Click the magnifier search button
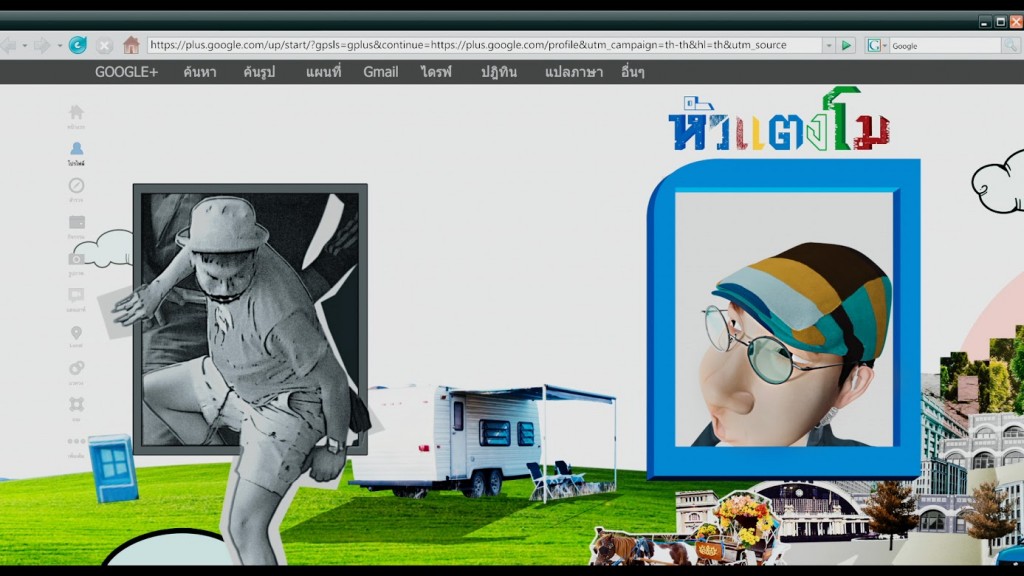Image resolution: width=1024 pixels, height=576 pixels. [1010, 46]
